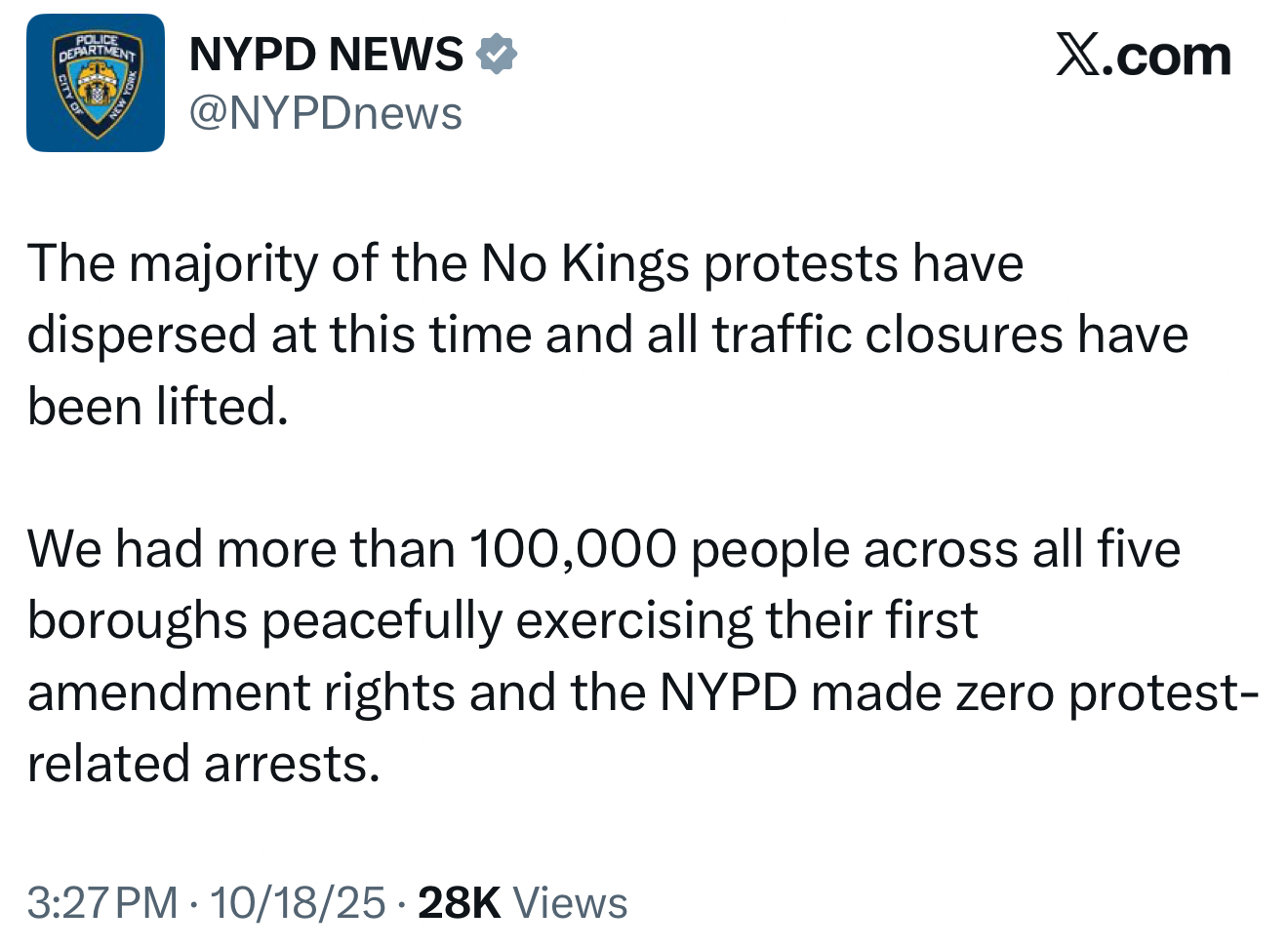Click the blue verified checkmark badge
The height and width of the screenshot is (949, 1288).
497,54
